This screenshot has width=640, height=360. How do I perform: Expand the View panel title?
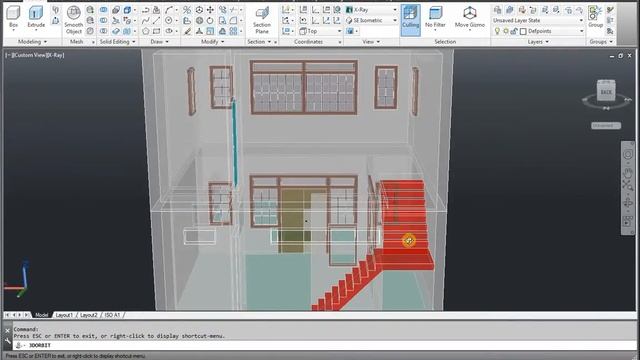[x=371, y=42]
